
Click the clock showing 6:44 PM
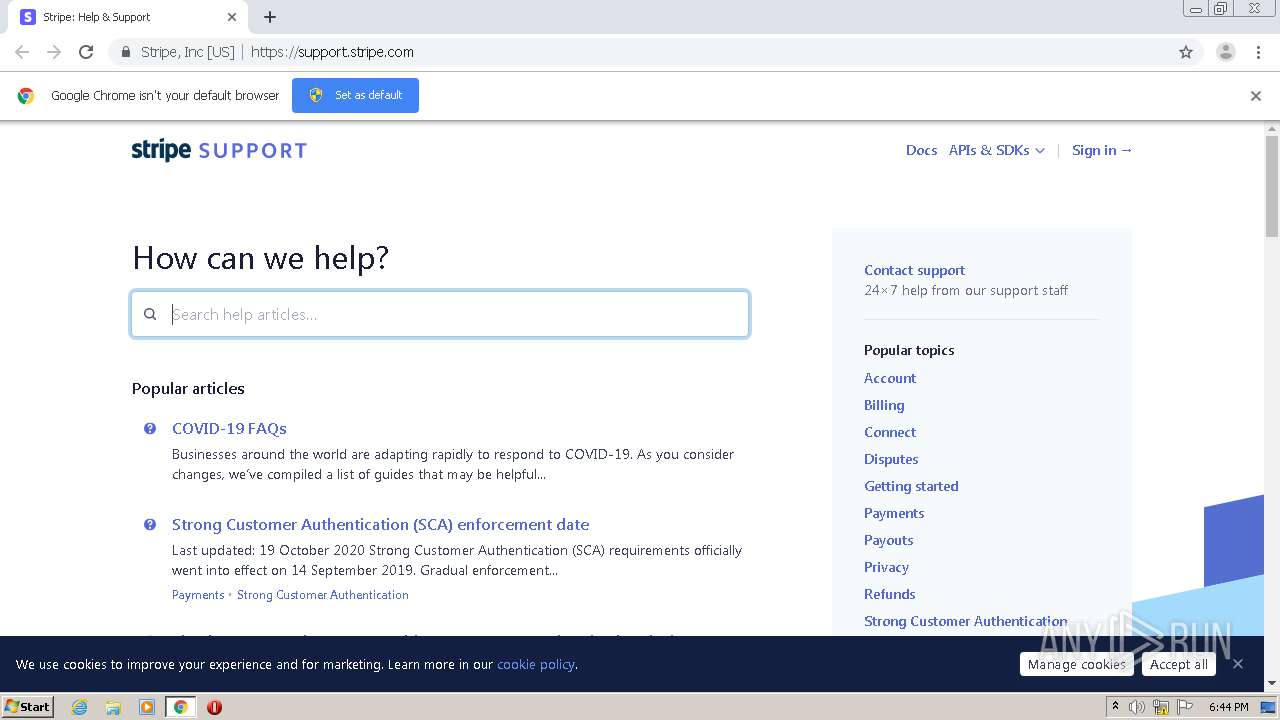(x=1228, y=707)
